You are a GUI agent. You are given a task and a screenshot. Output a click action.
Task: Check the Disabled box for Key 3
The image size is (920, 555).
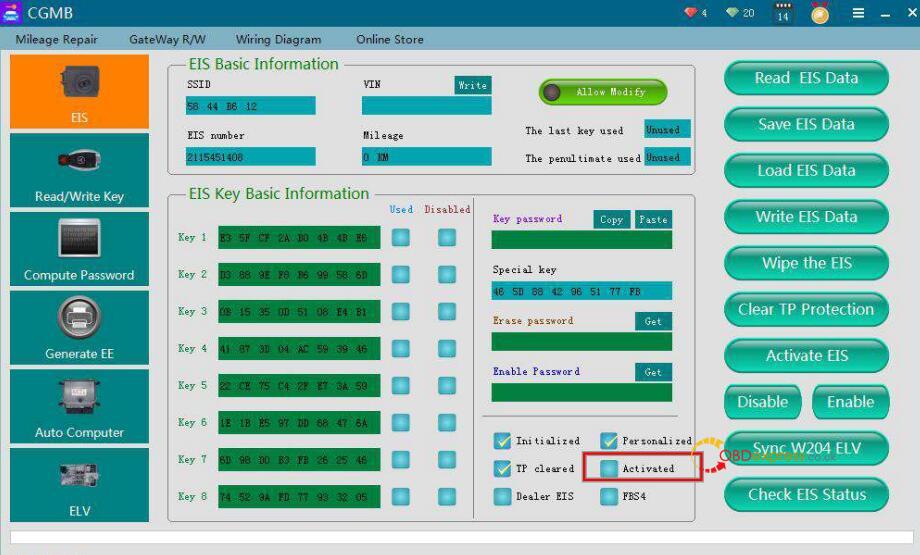[x=447, y=312]
